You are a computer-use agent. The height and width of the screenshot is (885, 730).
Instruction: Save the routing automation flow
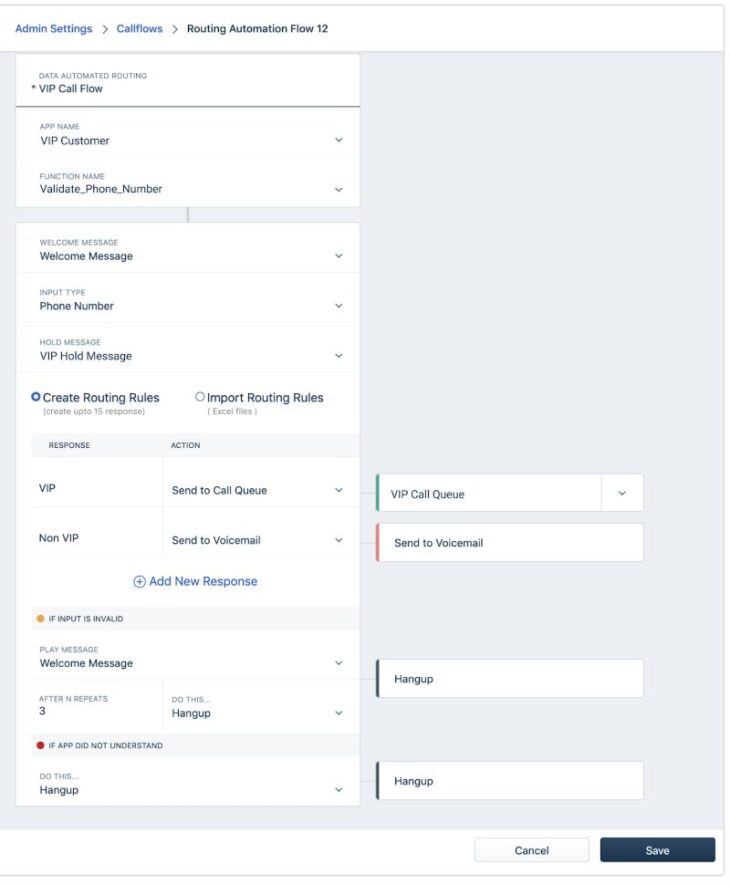657,850
